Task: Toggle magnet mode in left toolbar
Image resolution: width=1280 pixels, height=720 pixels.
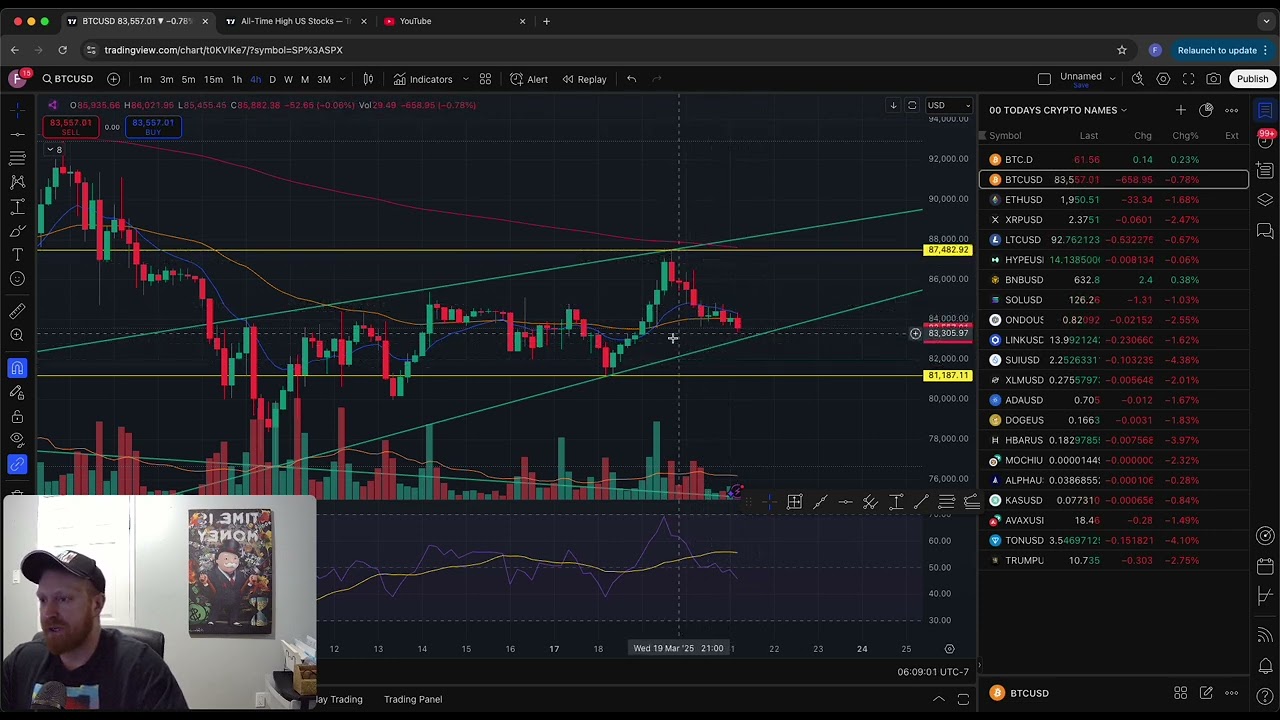Action: pos(17,368)
